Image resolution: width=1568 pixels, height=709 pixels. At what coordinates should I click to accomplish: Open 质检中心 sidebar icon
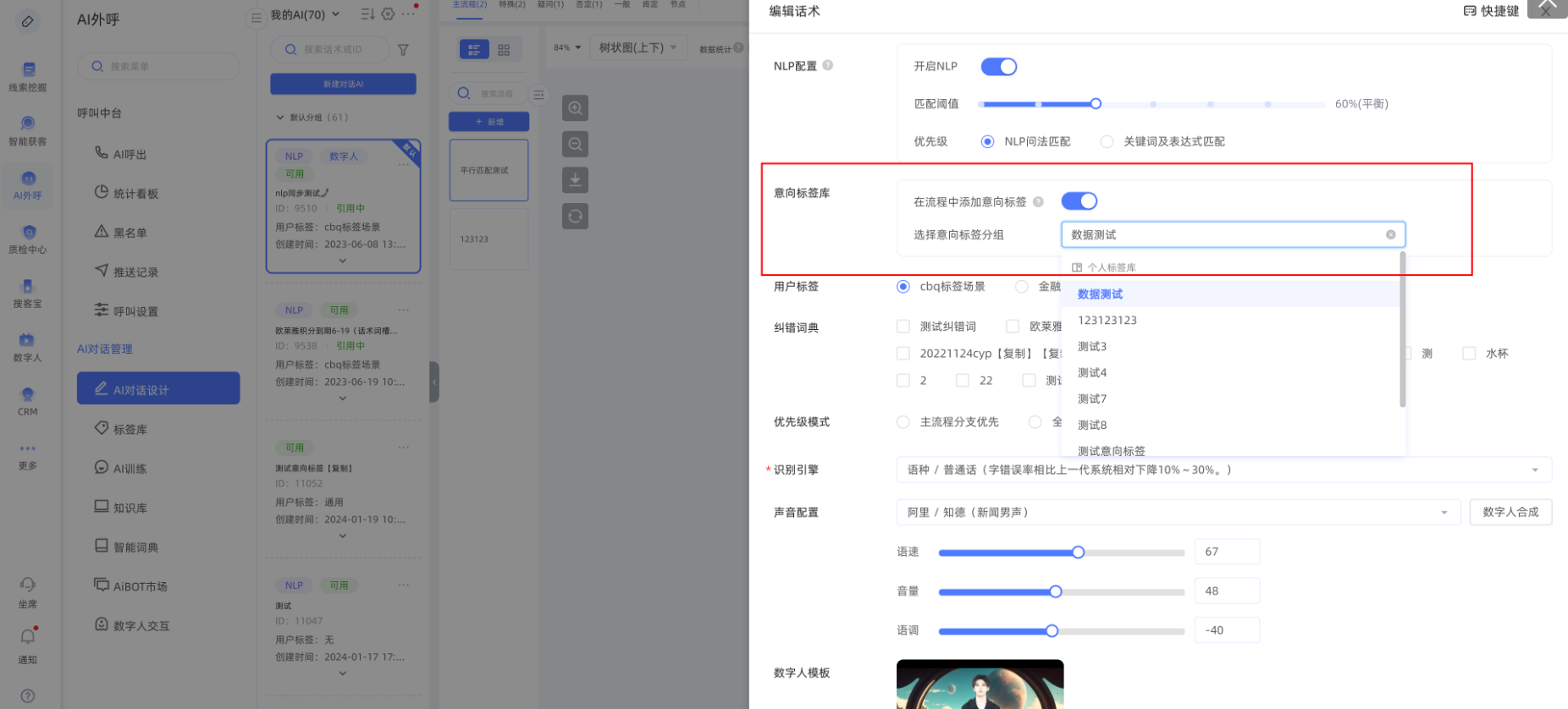point(28,239)
